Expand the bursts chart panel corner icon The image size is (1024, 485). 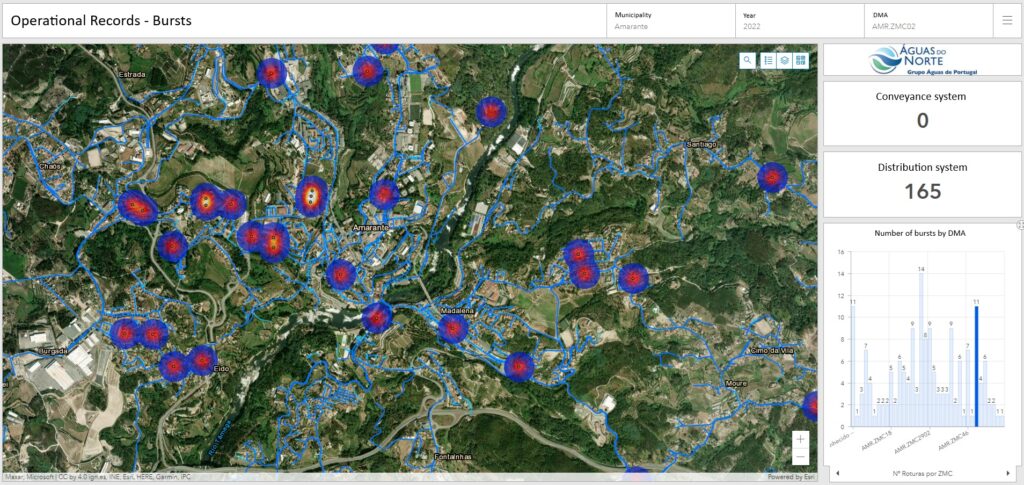[1020, 225]
